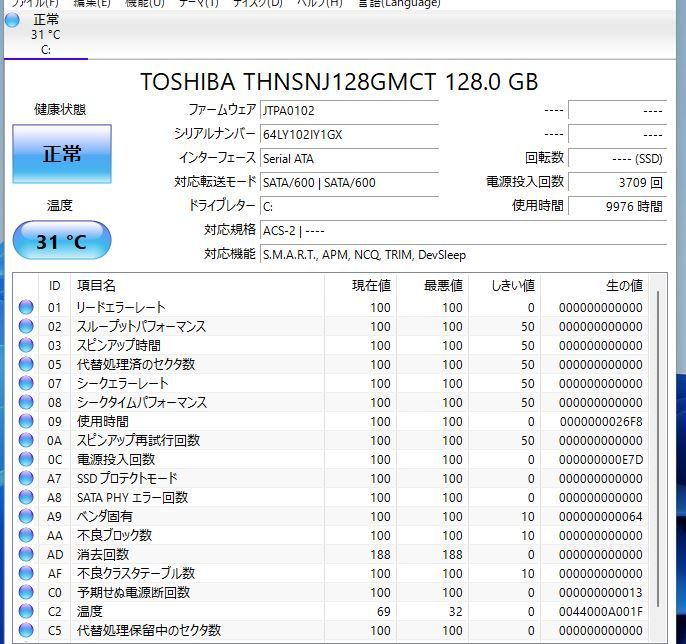Select the SATA PHY エラー回数 attribute name
This screenshot has width=686, height=644.
(x=133, y=497)
